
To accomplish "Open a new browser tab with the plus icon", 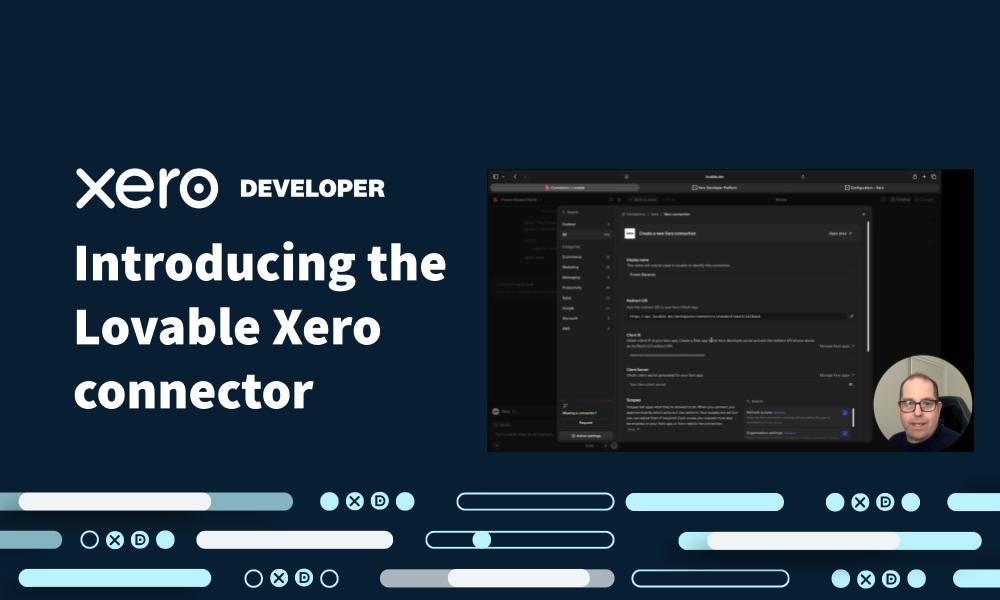I will coord(924,177).
